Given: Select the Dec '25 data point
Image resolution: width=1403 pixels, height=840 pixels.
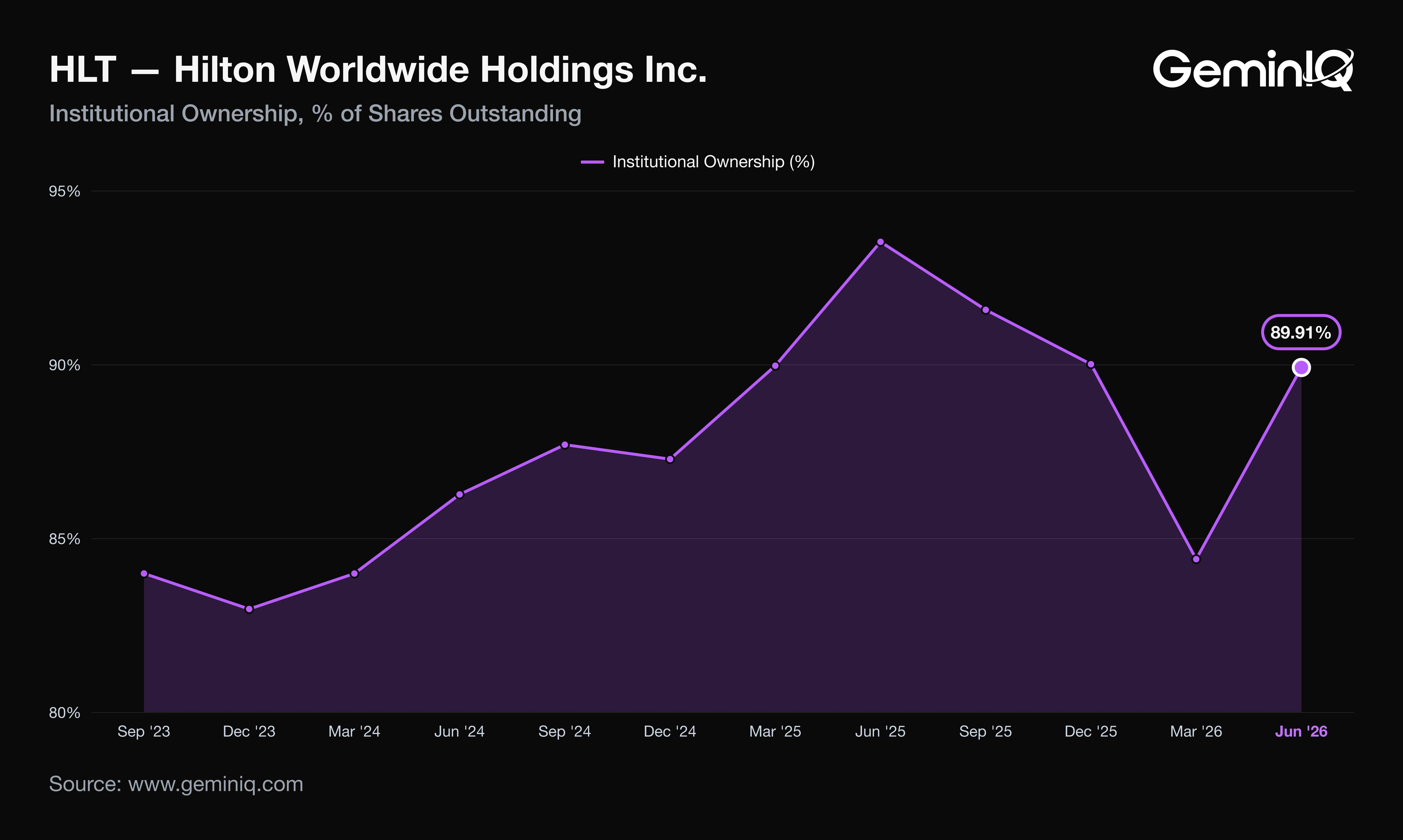Looking at the screenshot, I should (x=1091, y=364).
